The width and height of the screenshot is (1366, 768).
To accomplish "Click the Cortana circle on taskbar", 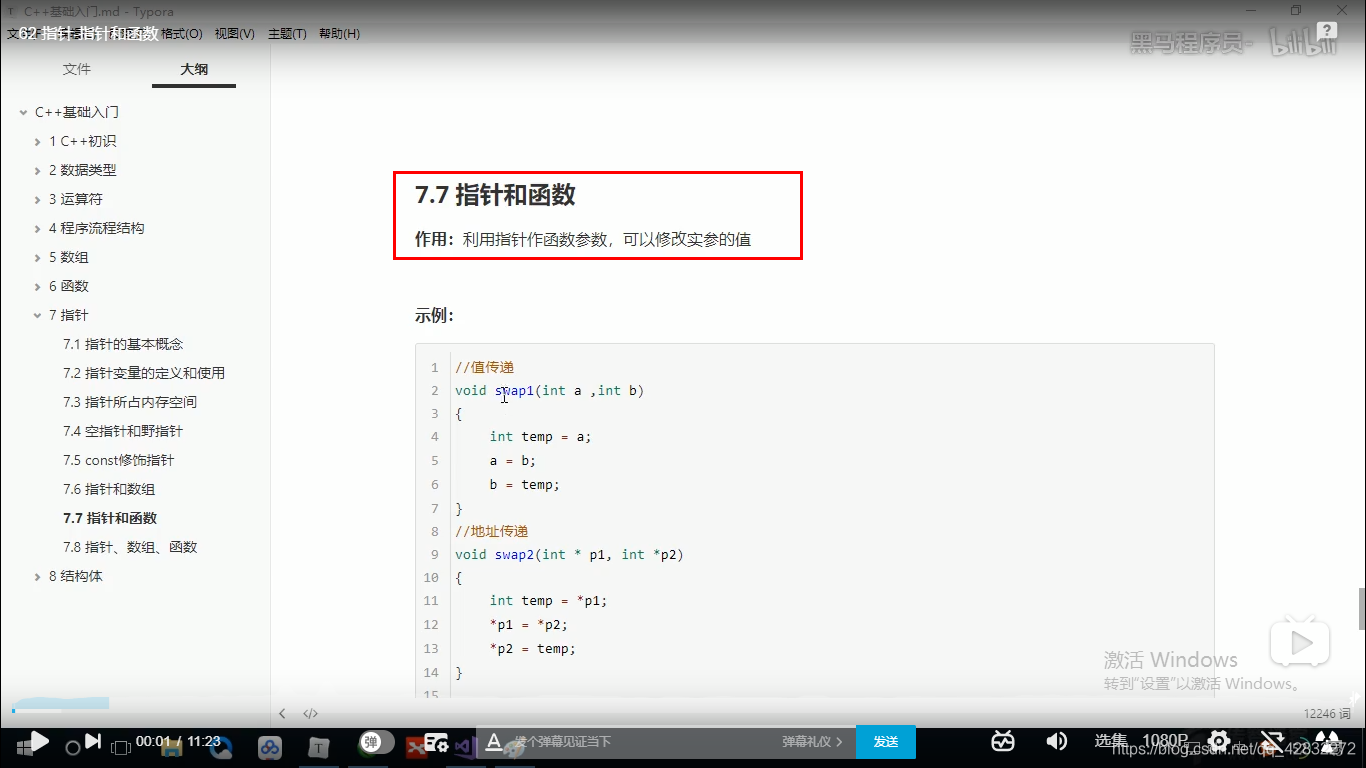I will click(x=72, y=747).
